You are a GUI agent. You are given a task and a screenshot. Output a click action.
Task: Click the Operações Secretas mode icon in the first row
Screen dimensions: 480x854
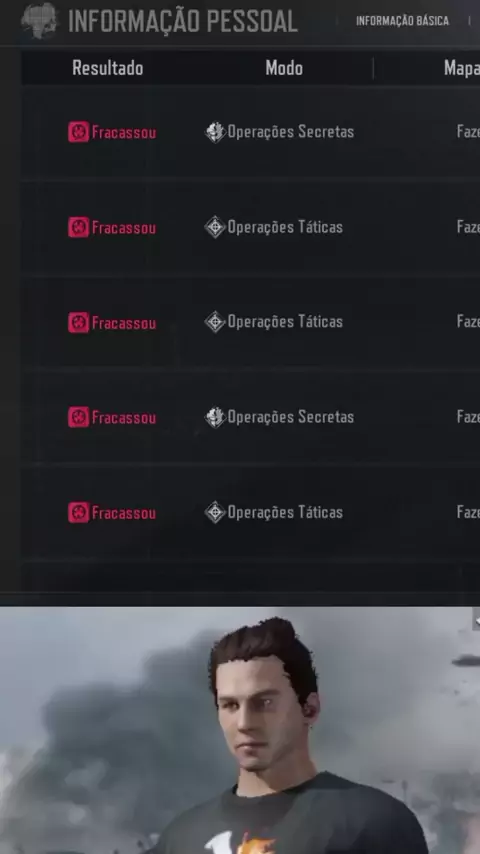(215, 132)
